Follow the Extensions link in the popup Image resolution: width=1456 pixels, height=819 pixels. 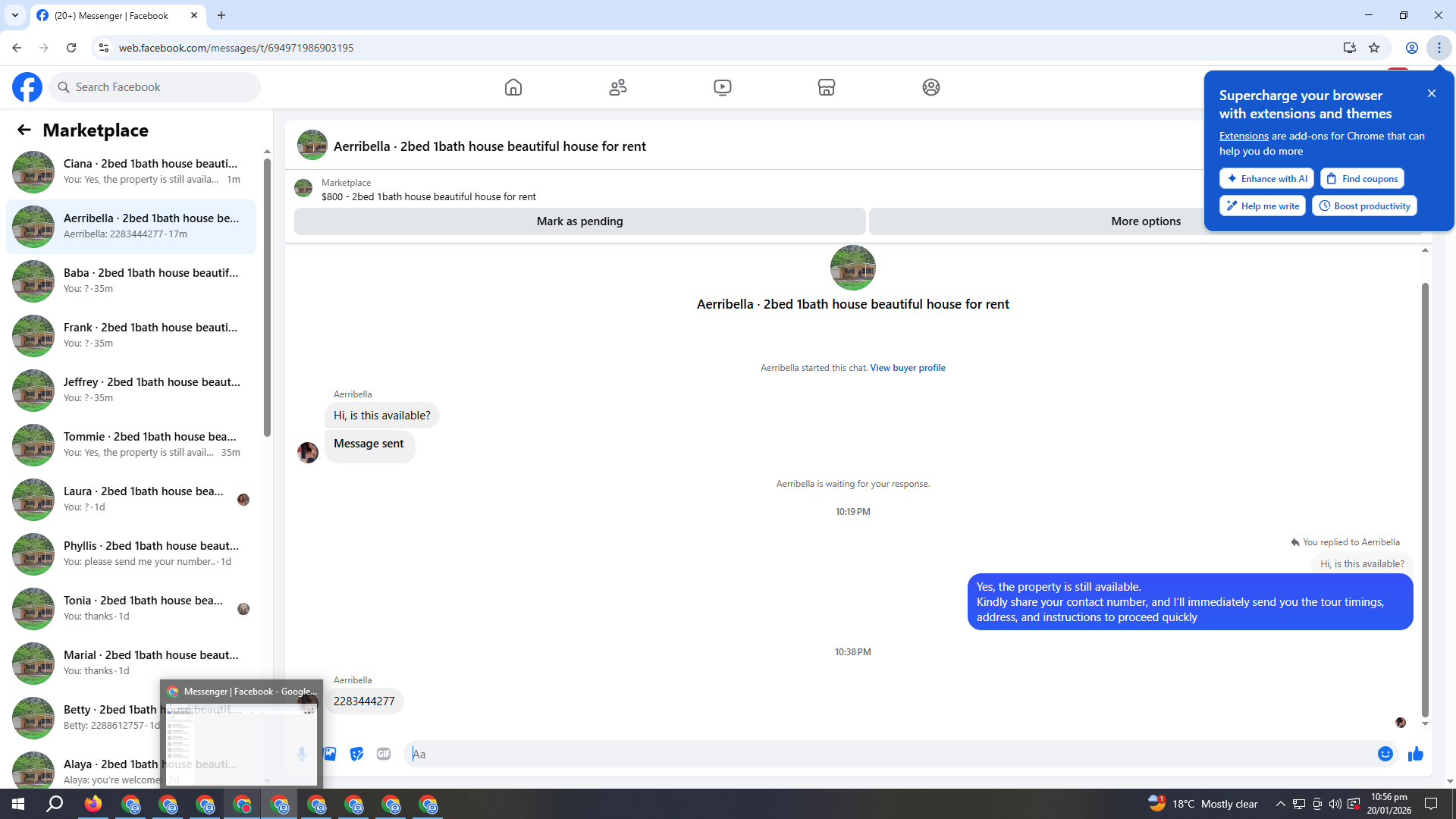coord(1244,136)
